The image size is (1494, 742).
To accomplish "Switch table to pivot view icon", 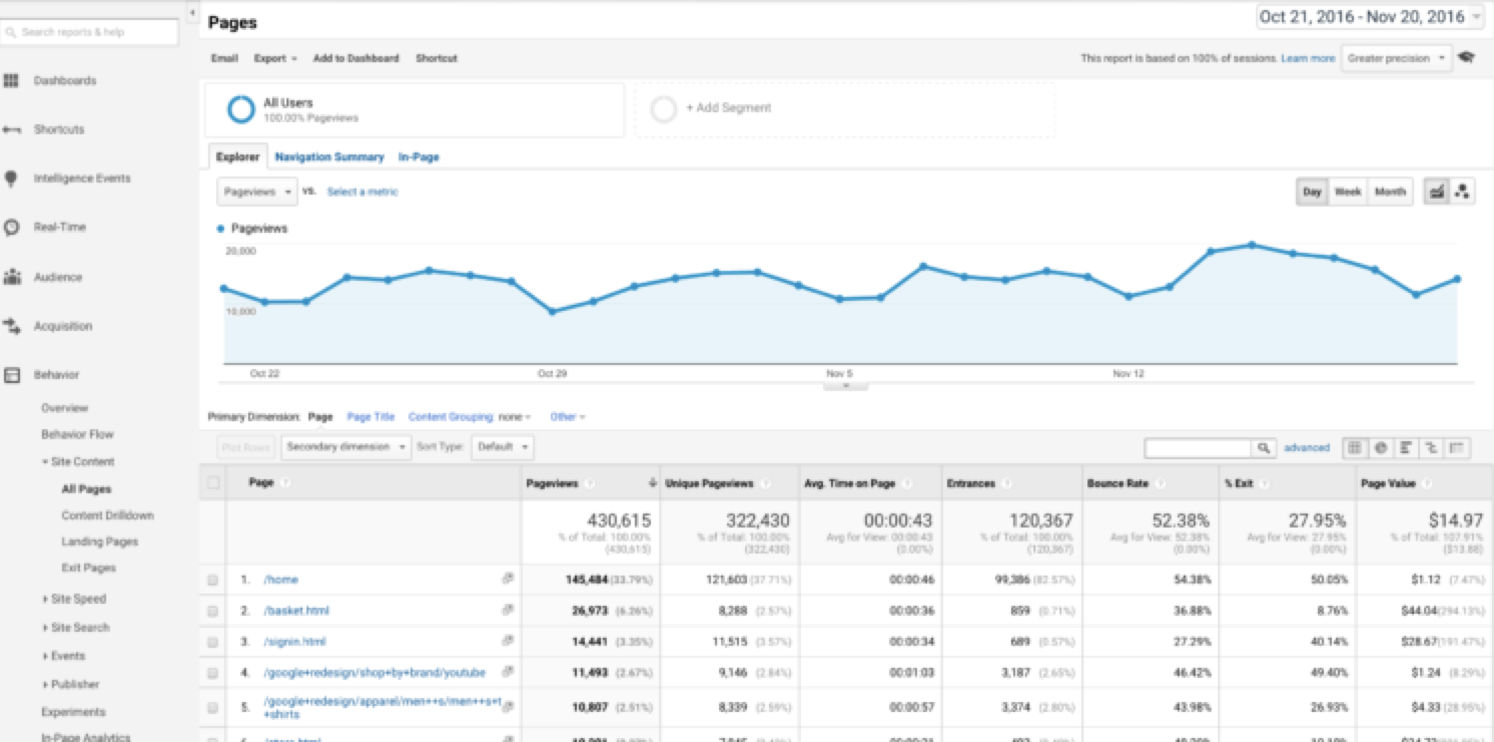I will point(1456,448).
